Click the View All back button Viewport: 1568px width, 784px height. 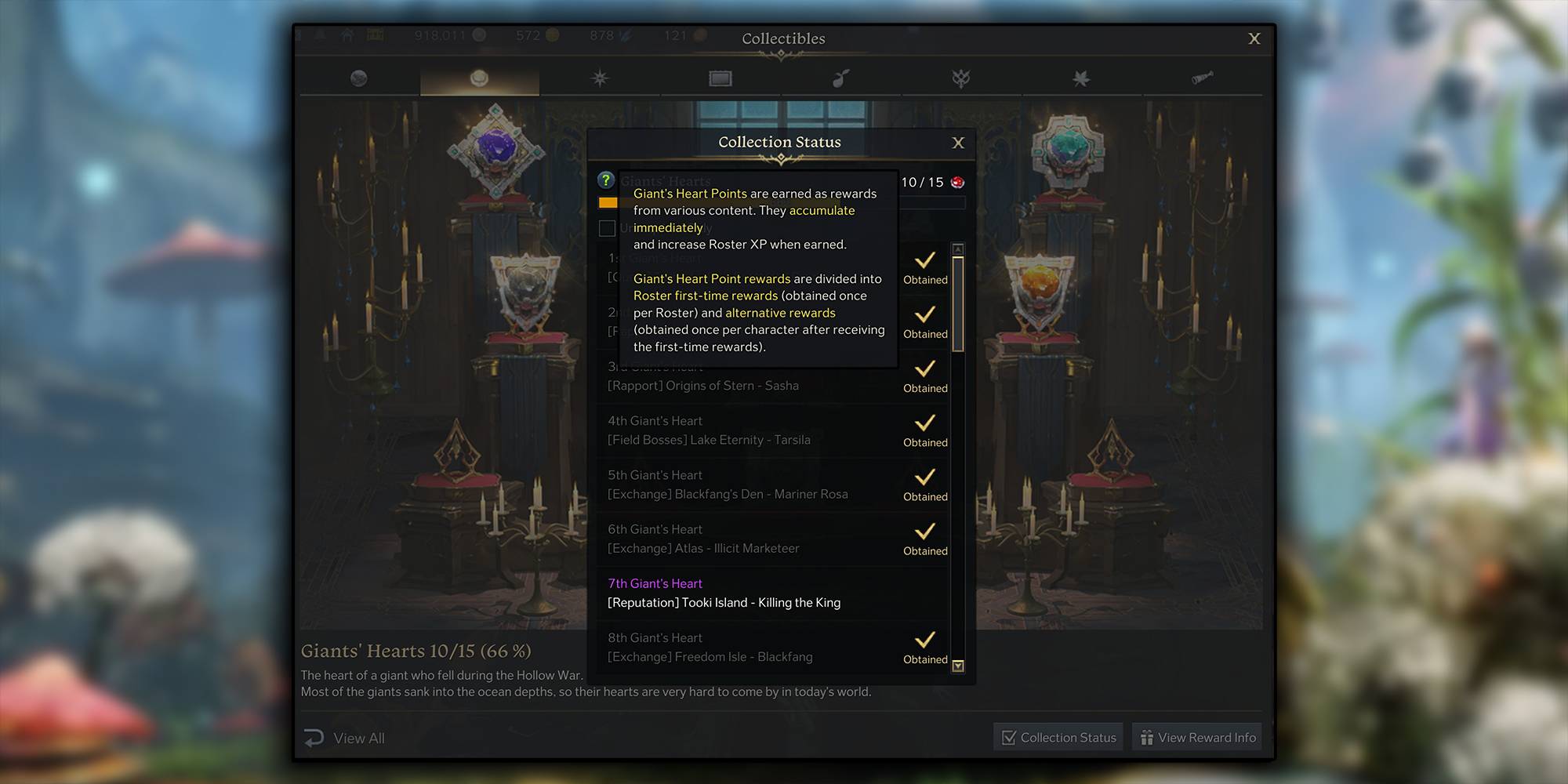[x=344, y=739]
